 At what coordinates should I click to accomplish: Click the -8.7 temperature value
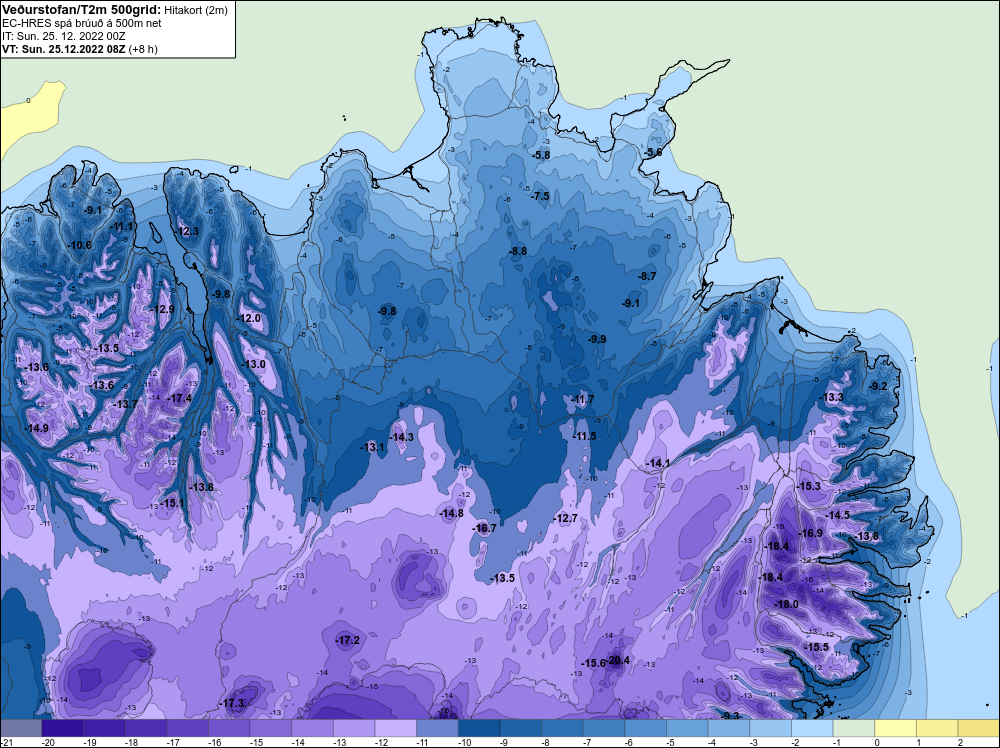(x=647, y=275)
